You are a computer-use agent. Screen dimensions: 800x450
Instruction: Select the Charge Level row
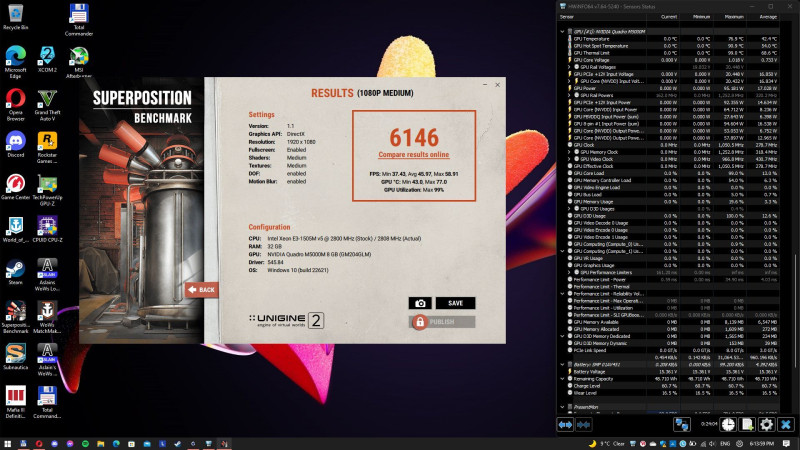point(673,386)
